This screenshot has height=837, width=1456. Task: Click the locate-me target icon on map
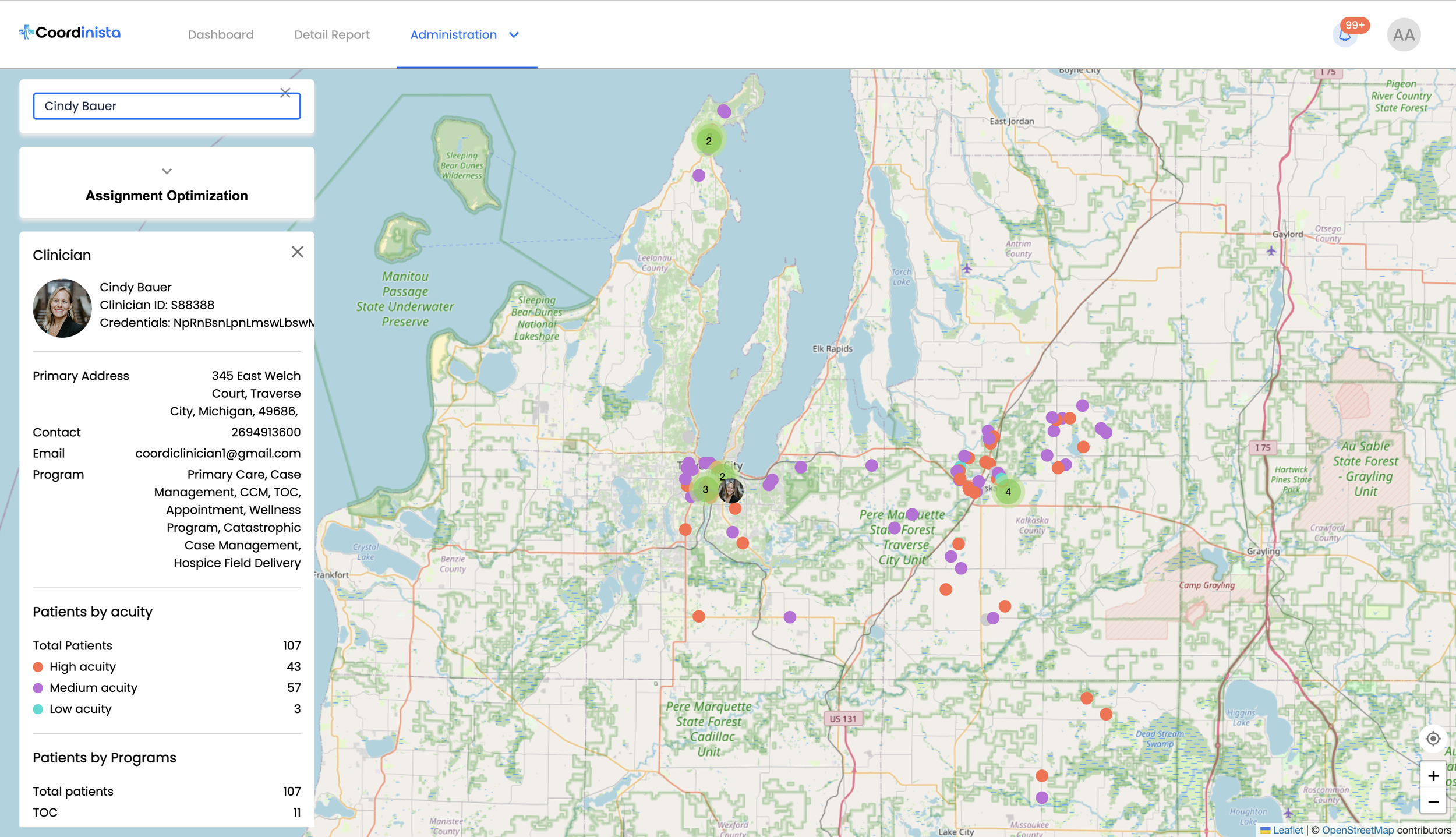1433,739
